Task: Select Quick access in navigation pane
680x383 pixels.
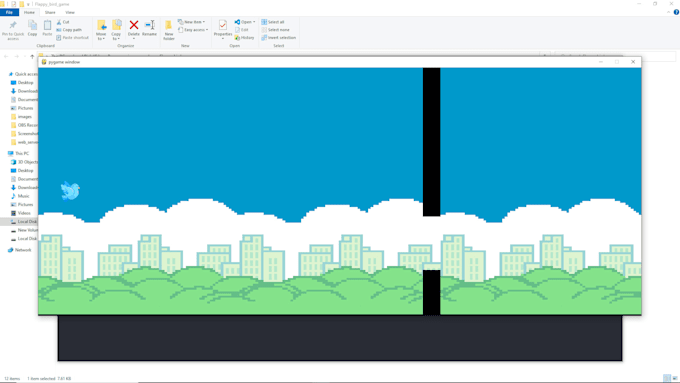Action: (x=23, y=74)
